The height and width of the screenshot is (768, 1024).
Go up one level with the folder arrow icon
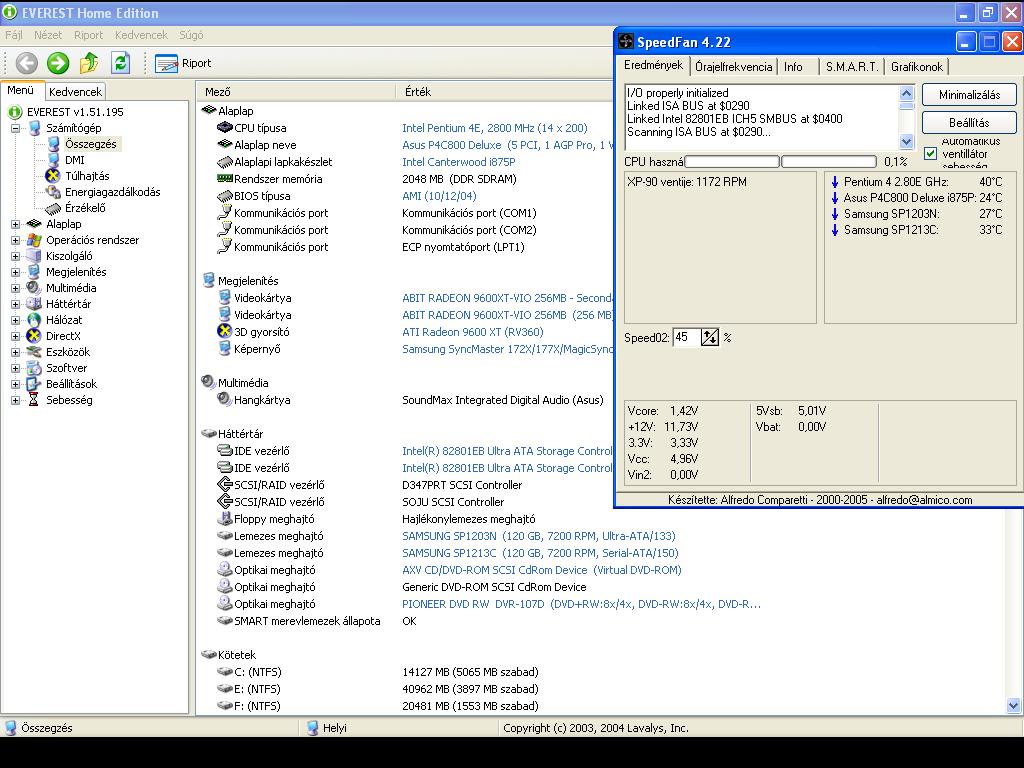(89, 63)
